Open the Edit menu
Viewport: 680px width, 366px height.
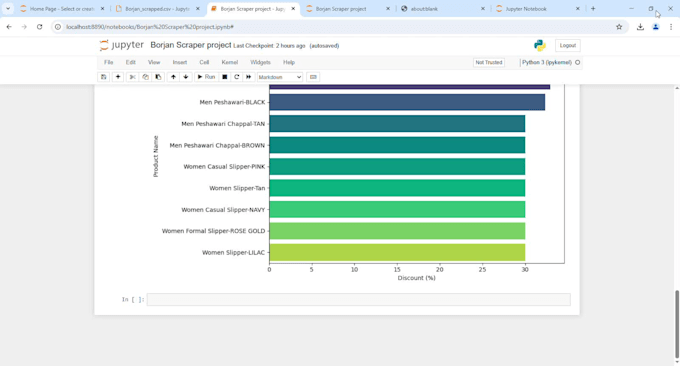point(131,62)
